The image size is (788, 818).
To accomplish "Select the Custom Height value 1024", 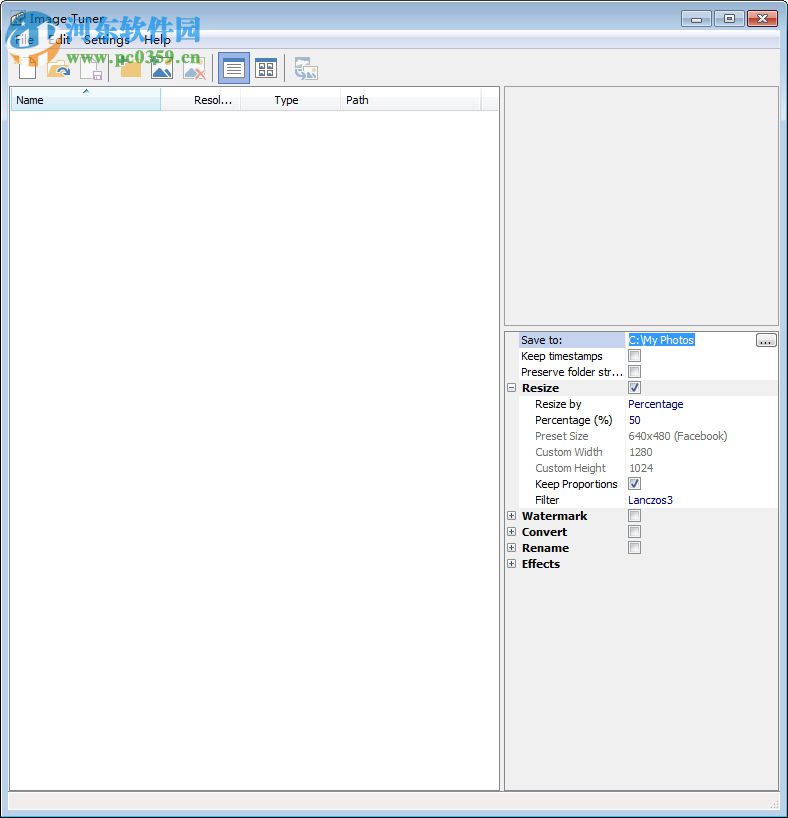I will tap(701, 468).
